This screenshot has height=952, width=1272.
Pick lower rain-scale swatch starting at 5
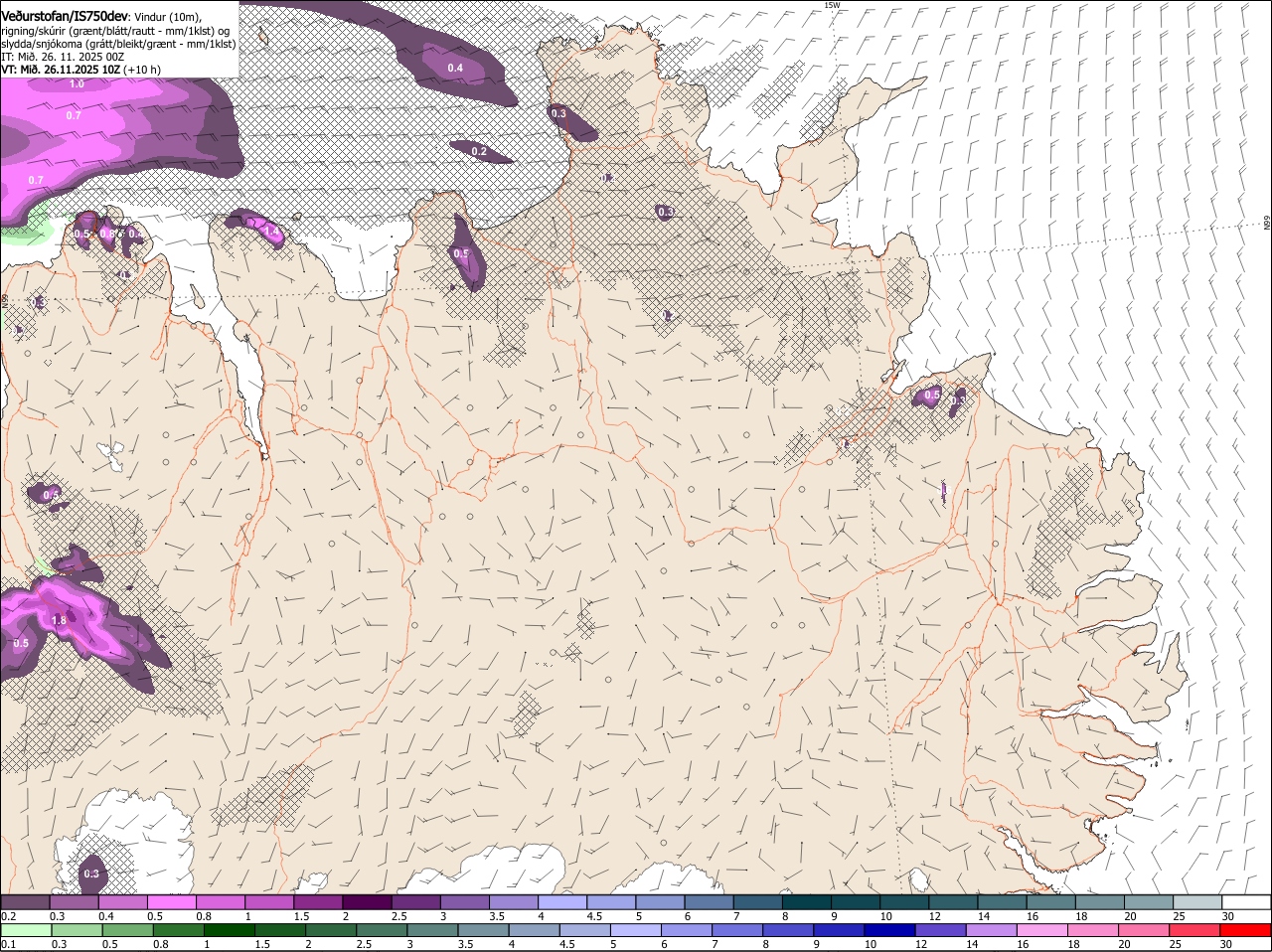click(x=636, y=930)
